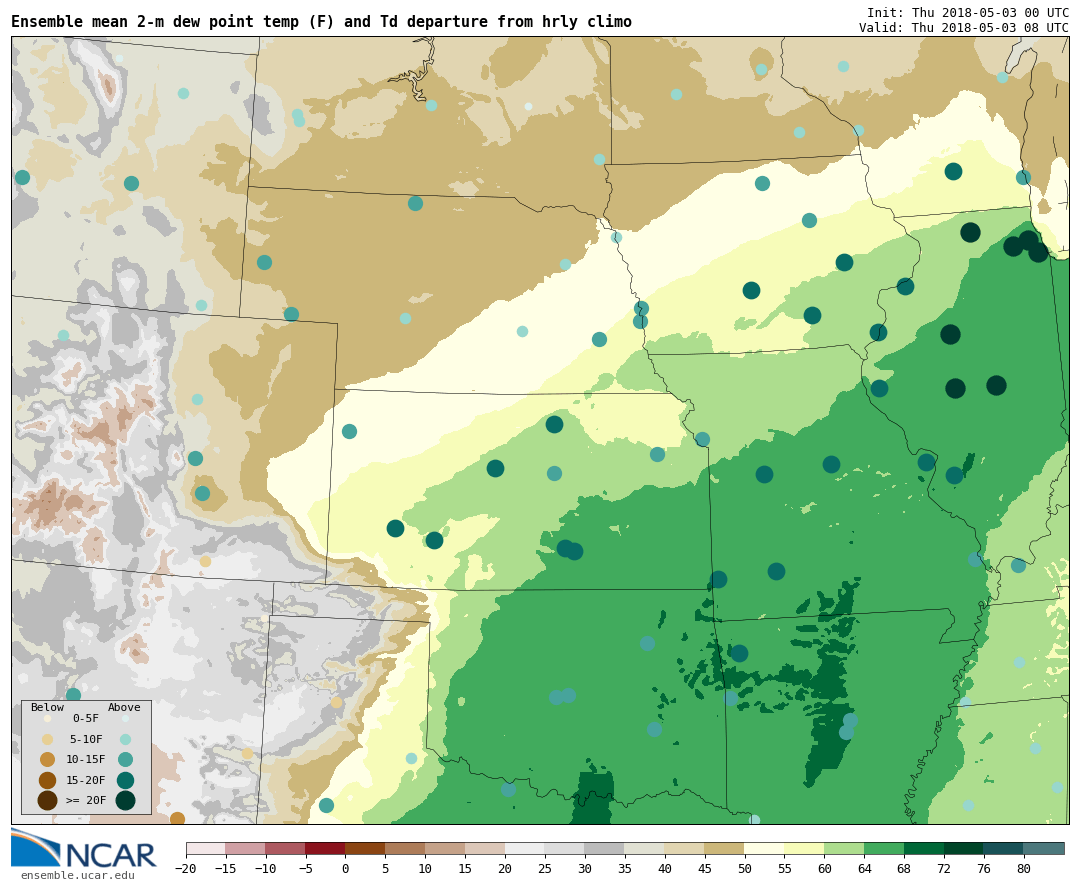Image resolution: width=1080 pixels, height=887 pixels.
Task: Click the '68' colorbar tick label
Action: (x=904, y=868)
